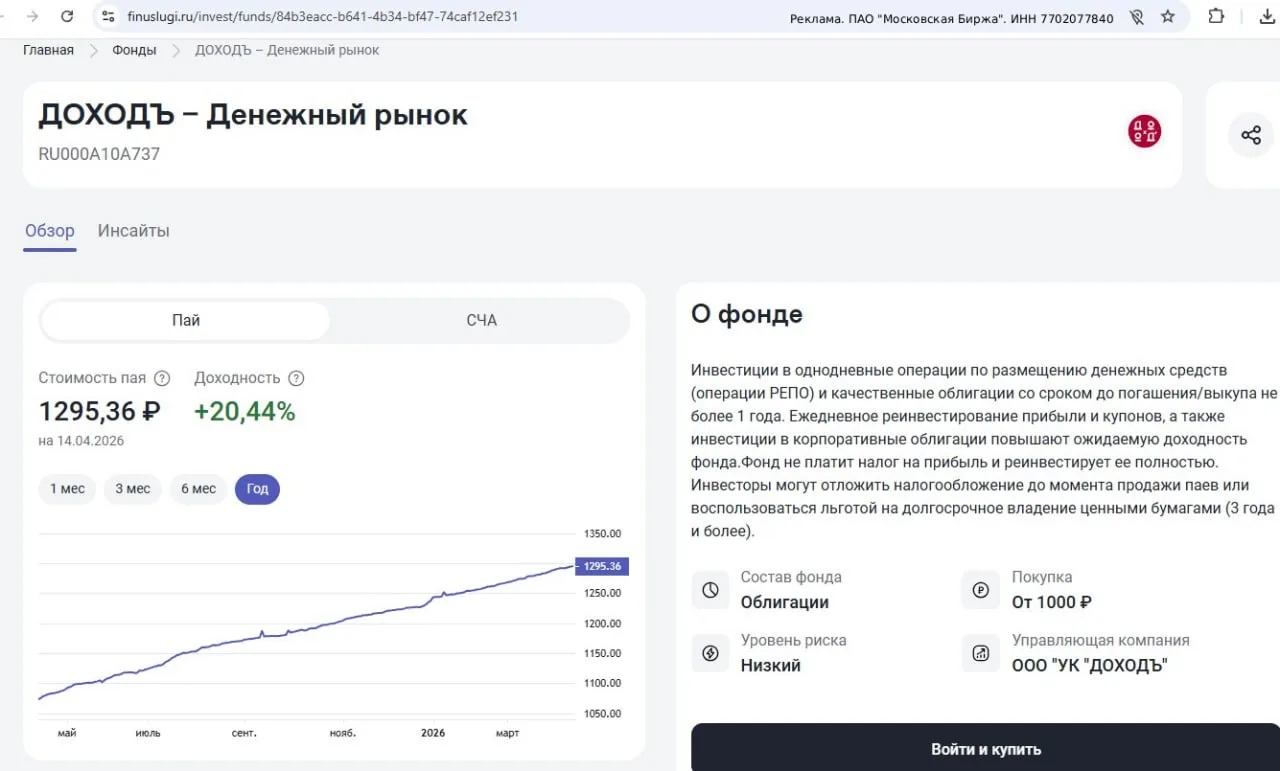1280x771 pixels.
Task: Switch chart to Пай view
Action: [x=186, y=320]
